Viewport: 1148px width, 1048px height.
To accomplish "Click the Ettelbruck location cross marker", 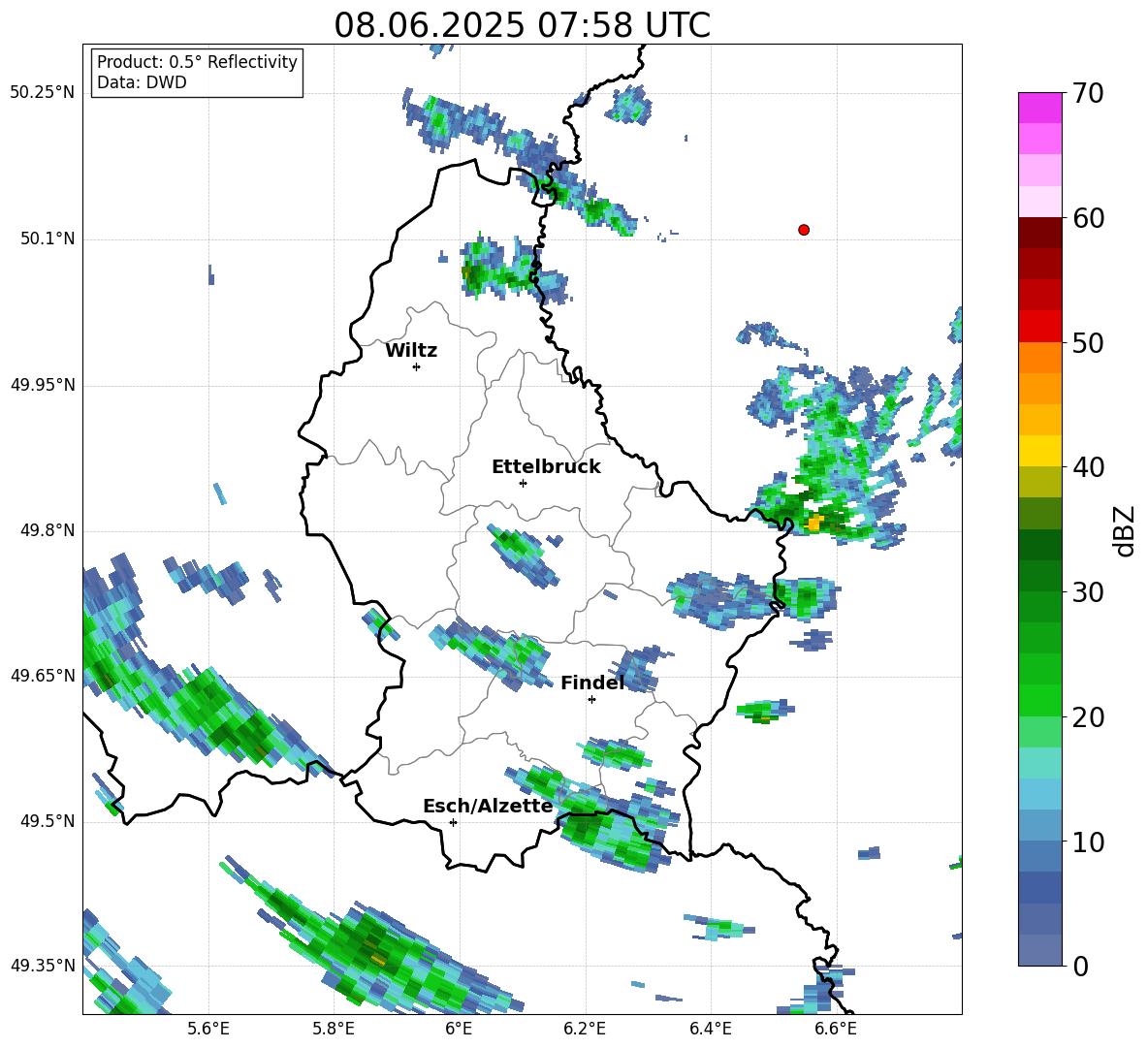I will tap(523, 483).
